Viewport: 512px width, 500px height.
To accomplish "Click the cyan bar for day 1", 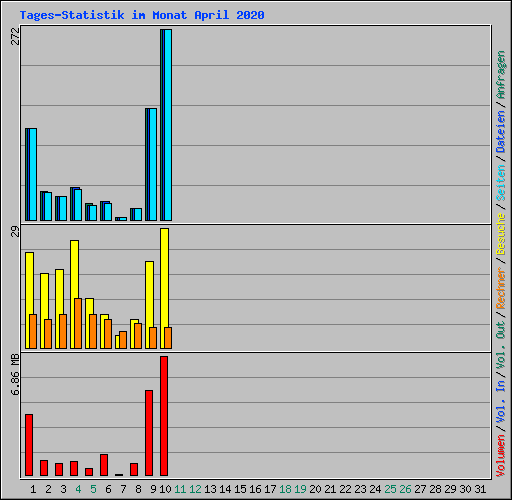I will [33, 174].
